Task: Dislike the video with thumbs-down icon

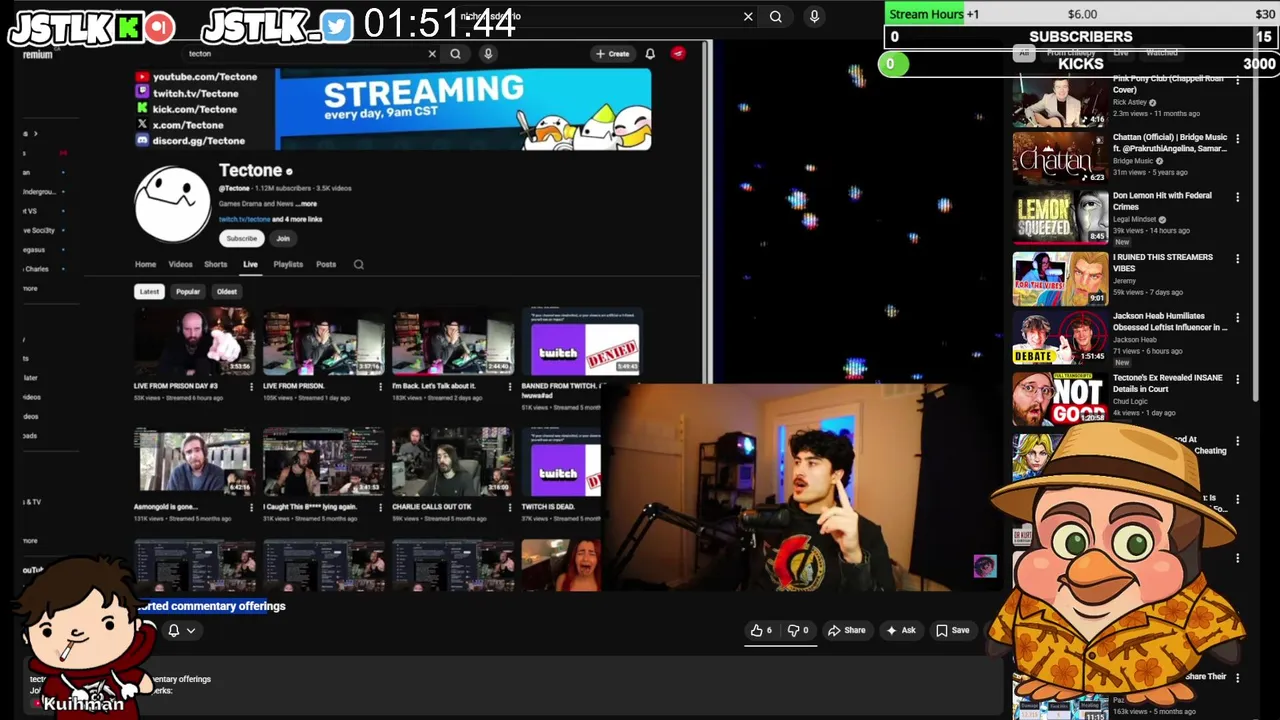Action: coord(799,630)
